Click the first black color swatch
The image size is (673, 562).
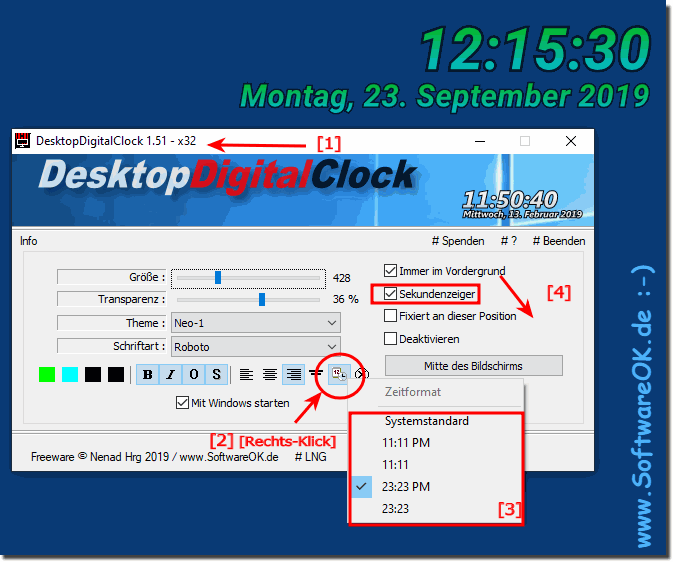coord(93,374)
